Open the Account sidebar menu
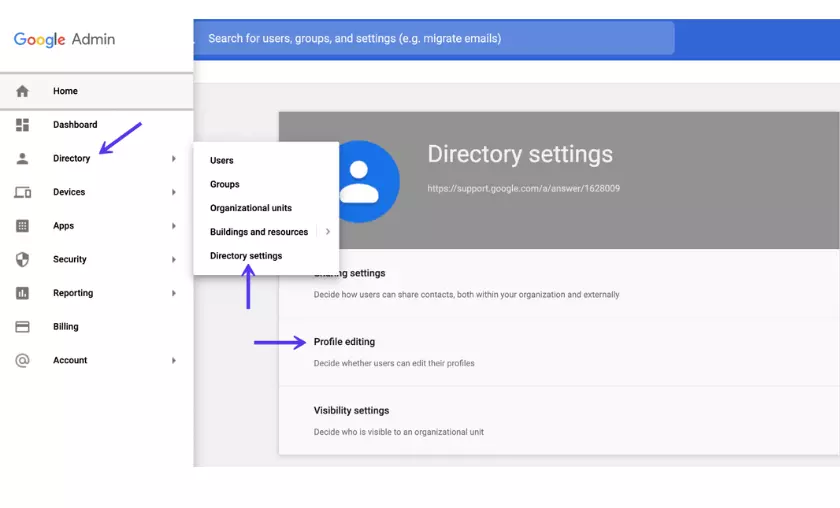The width and height of the screenshot is (840, 508). coord(96,361)
